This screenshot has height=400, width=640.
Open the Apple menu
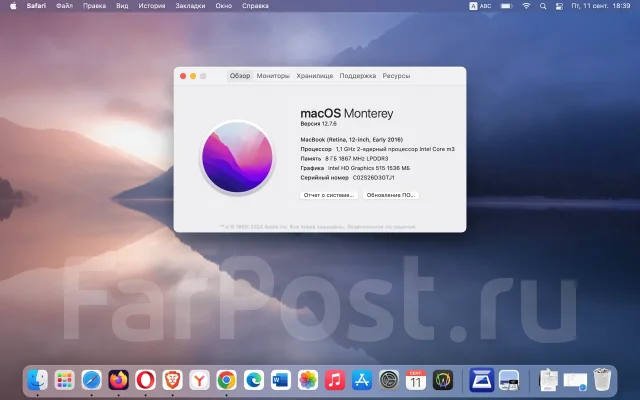[13, 6]
